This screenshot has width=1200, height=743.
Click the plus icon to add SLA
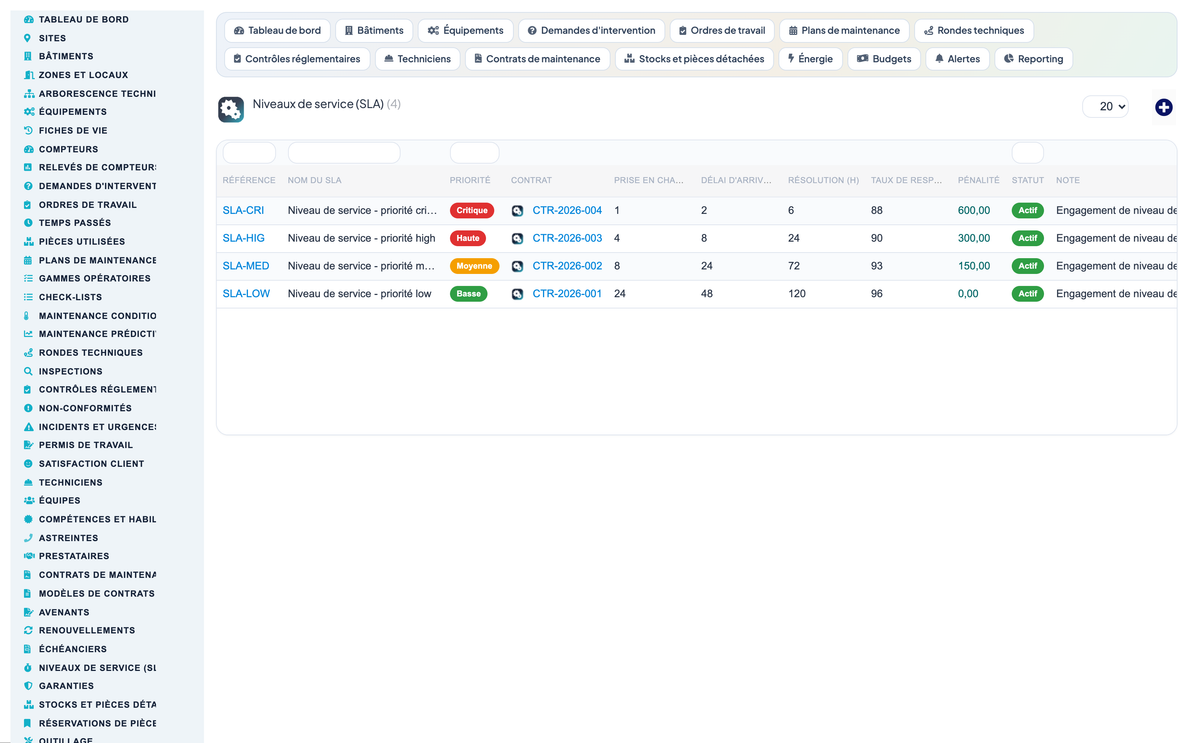1163,107
